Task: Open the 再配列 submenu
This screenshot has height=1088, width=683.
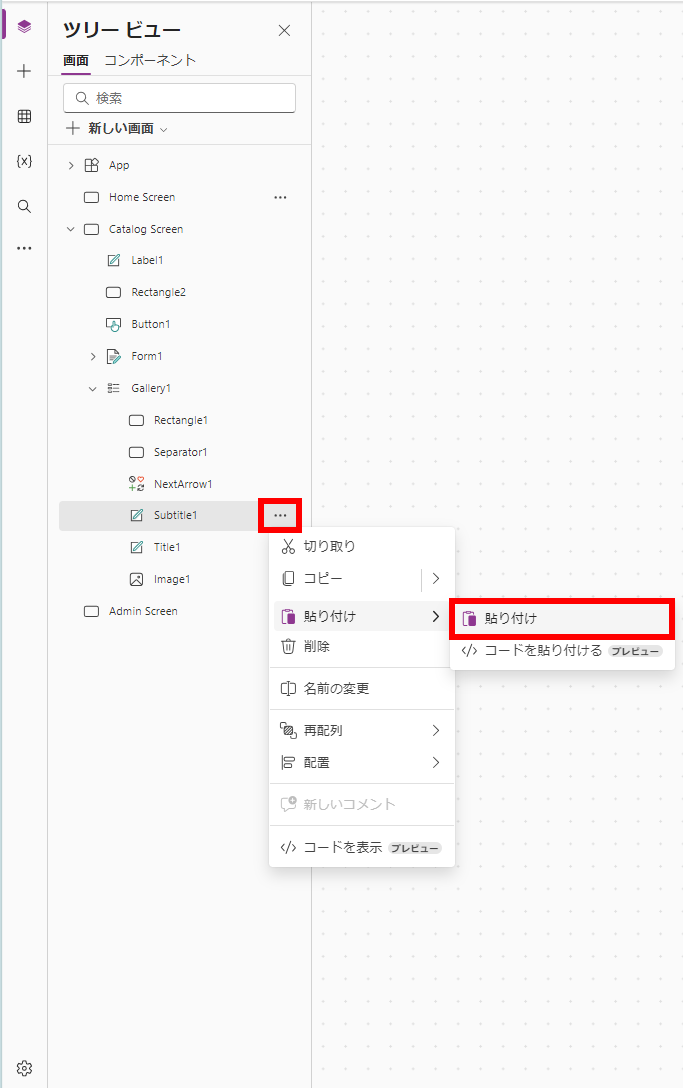Action: (x=362, y=730)
